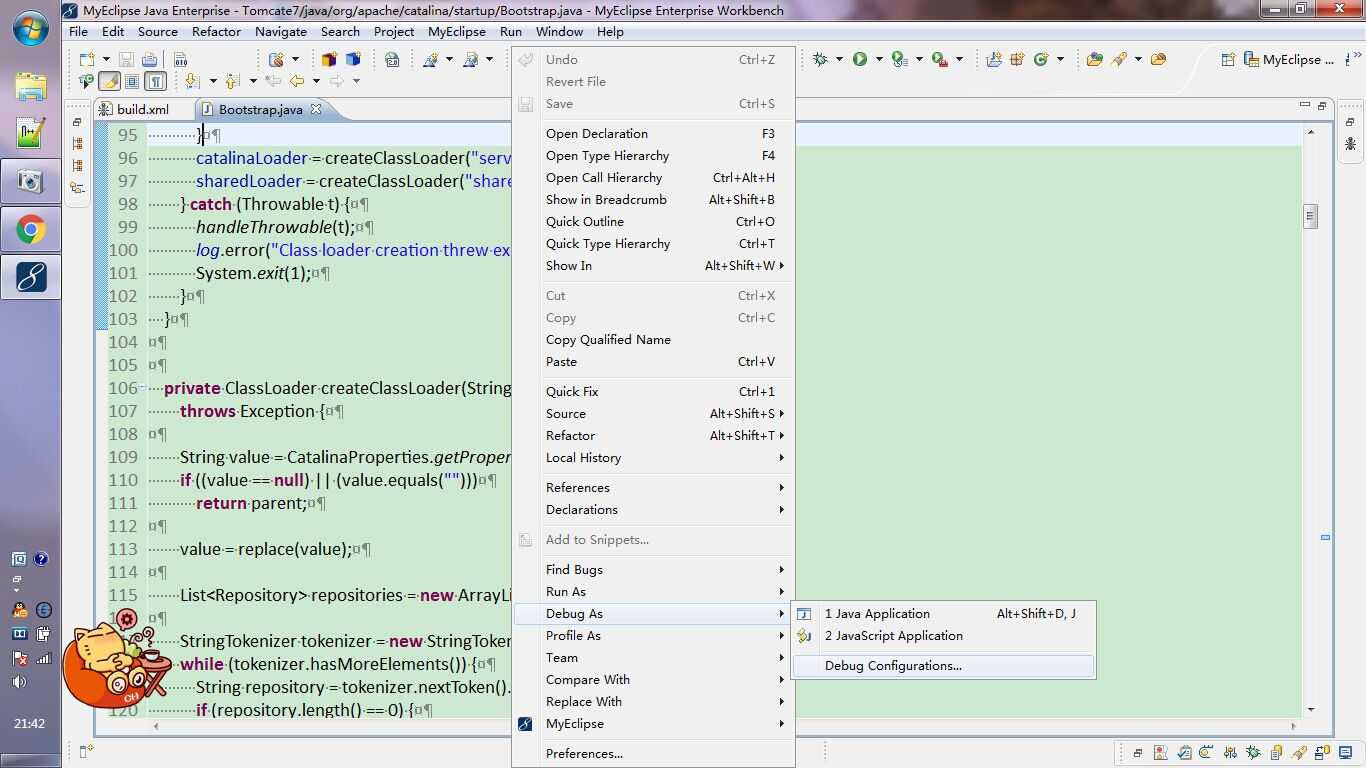The height and width of the screenshot is (768, 1366).
Task: Click the horizontal scrollbar right arrow
Action: (x=1294, y=726)
